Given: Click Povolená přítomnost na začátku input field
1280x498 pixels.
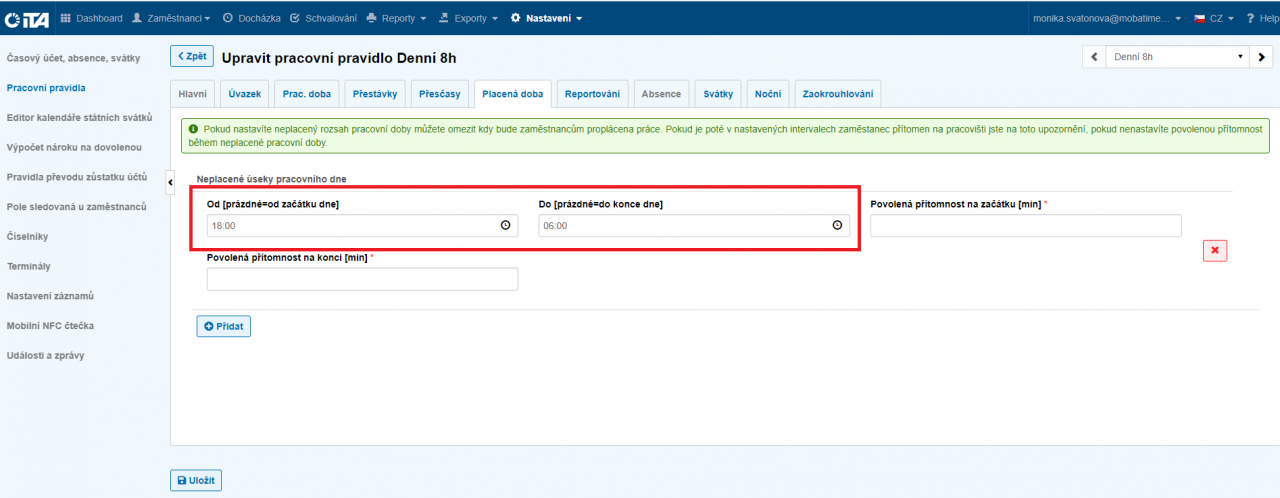Looking at the screenshot, I should 1025,226.
